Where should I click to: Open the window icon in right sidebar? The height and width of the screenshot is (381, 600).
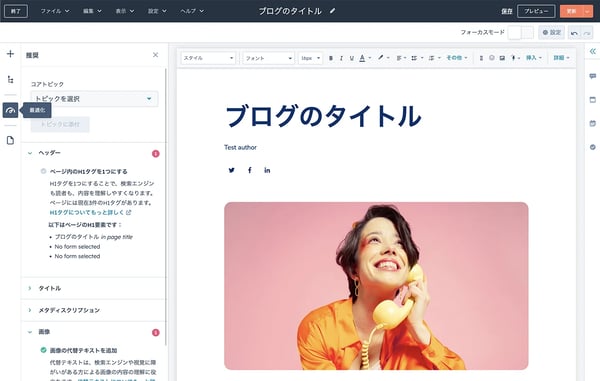tap(592, 100)
